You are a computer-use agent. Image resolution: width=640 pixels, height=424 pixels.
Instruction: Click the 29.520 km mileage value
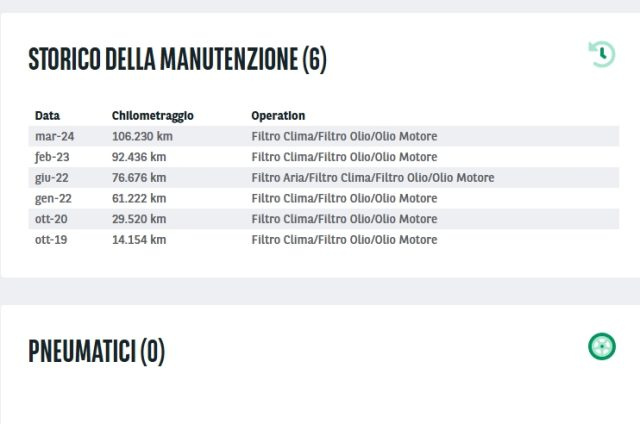[139, 219]
